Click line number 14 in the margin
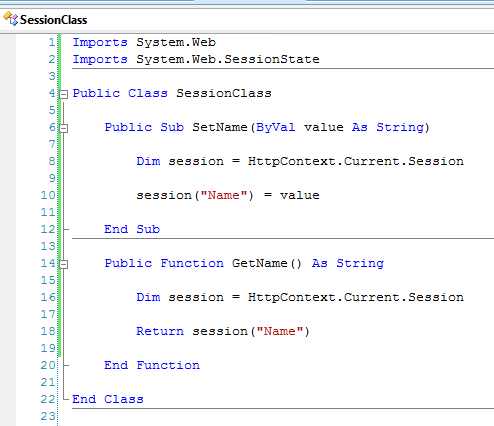This screenshot has height=426, width=494. (x=48, y=263)
